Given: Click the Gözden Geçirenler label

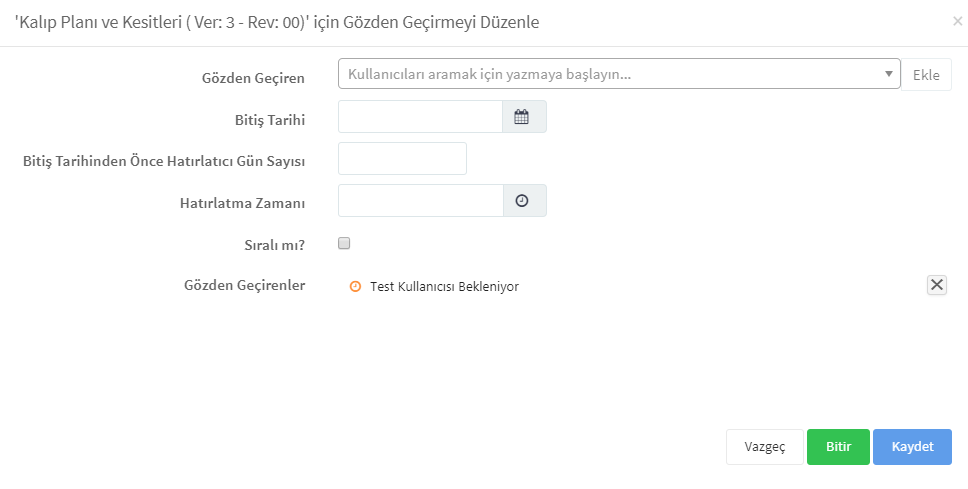Looking at the screenshot, I should click(x=245, y=285).
